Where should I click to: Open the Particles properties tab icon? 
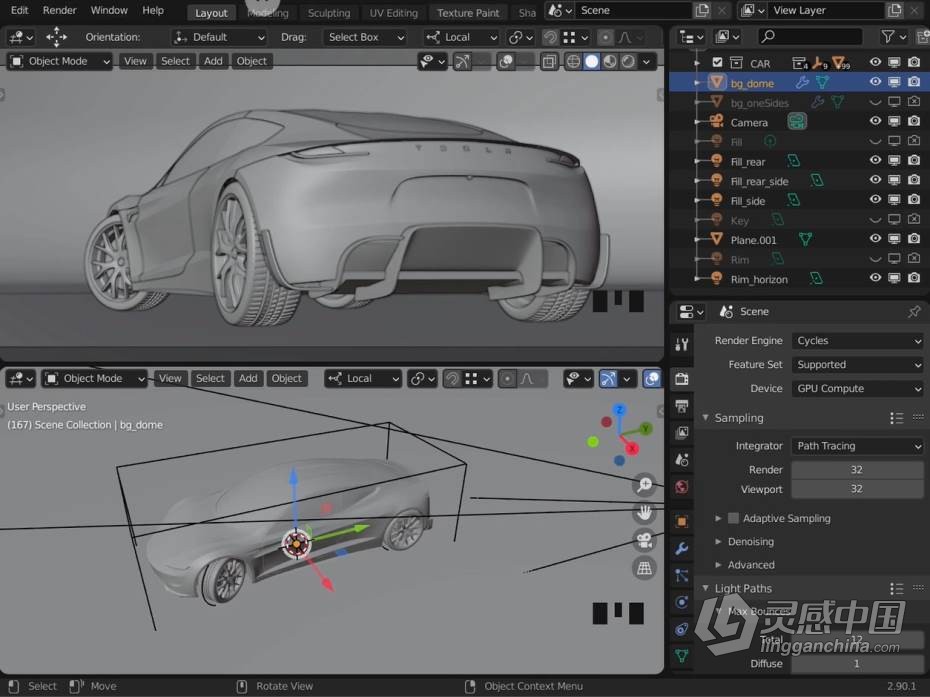coord(681,575)
